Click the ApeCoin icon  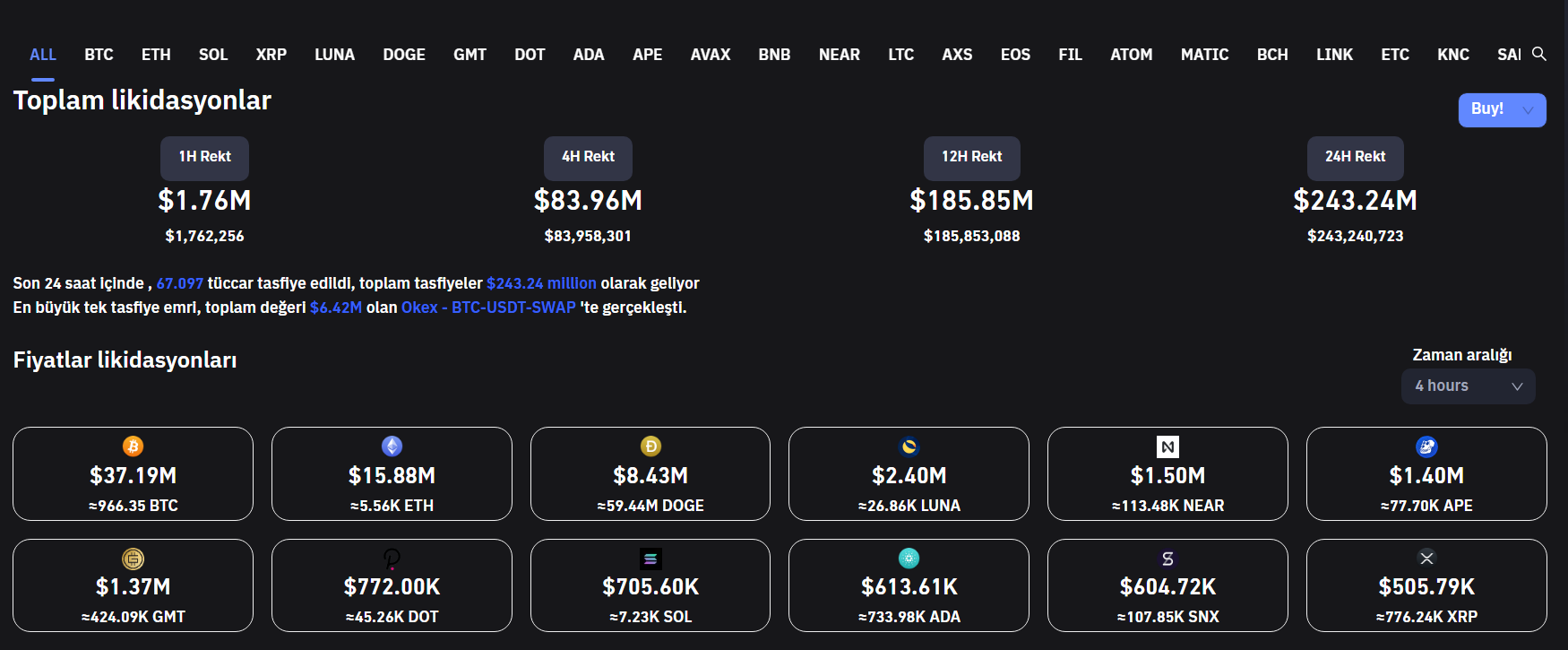[x=1426, y=446]
